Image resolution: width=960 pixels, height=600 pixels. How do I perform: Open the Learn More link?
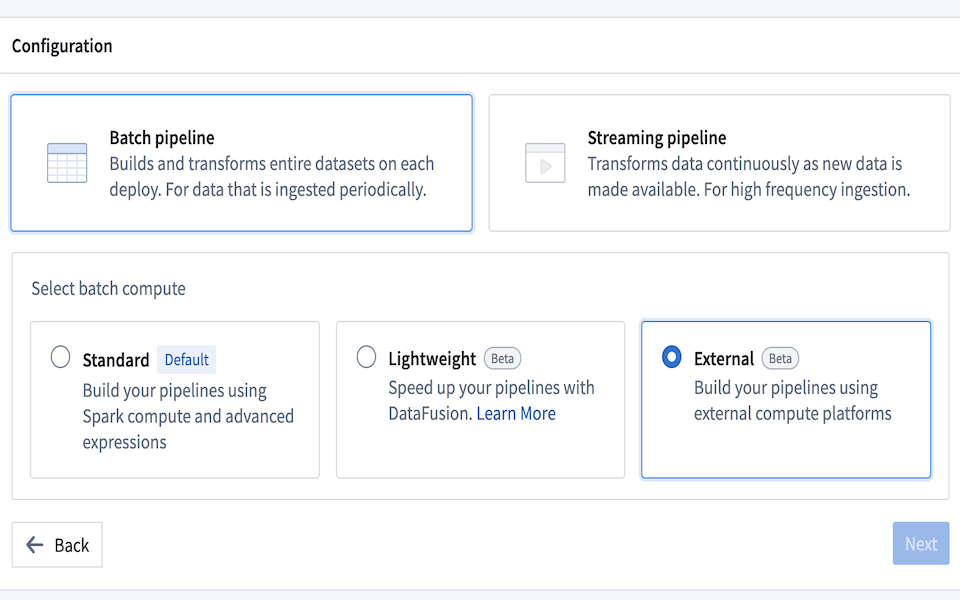(516, 413)
